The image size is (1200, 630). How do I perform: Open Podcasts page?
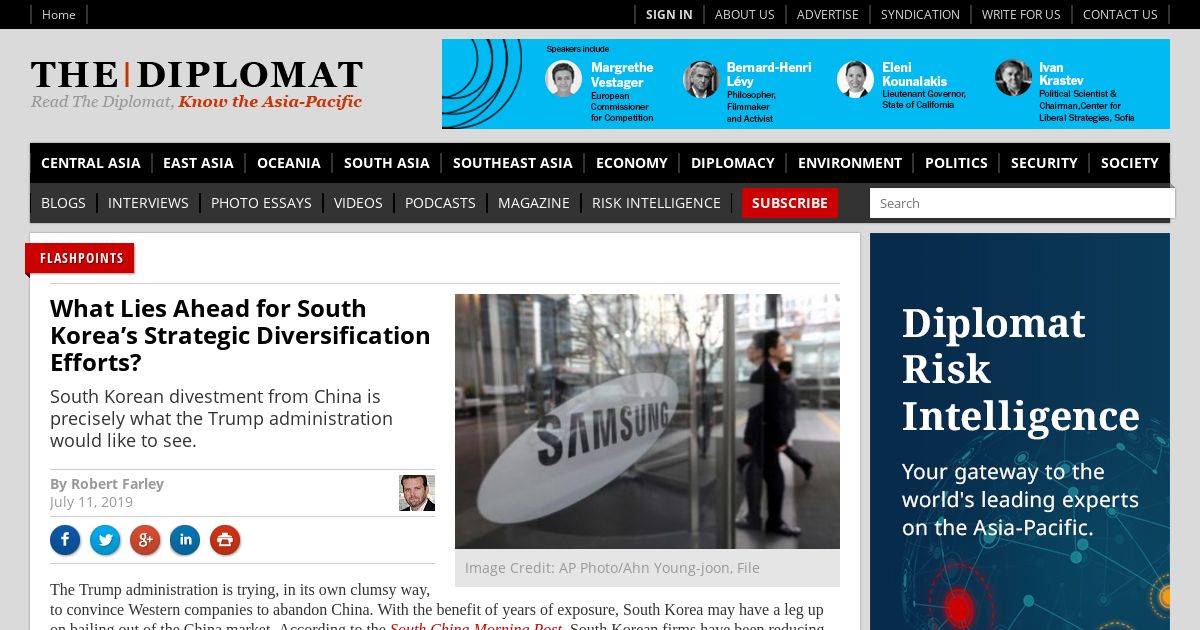tap(440, 203)
